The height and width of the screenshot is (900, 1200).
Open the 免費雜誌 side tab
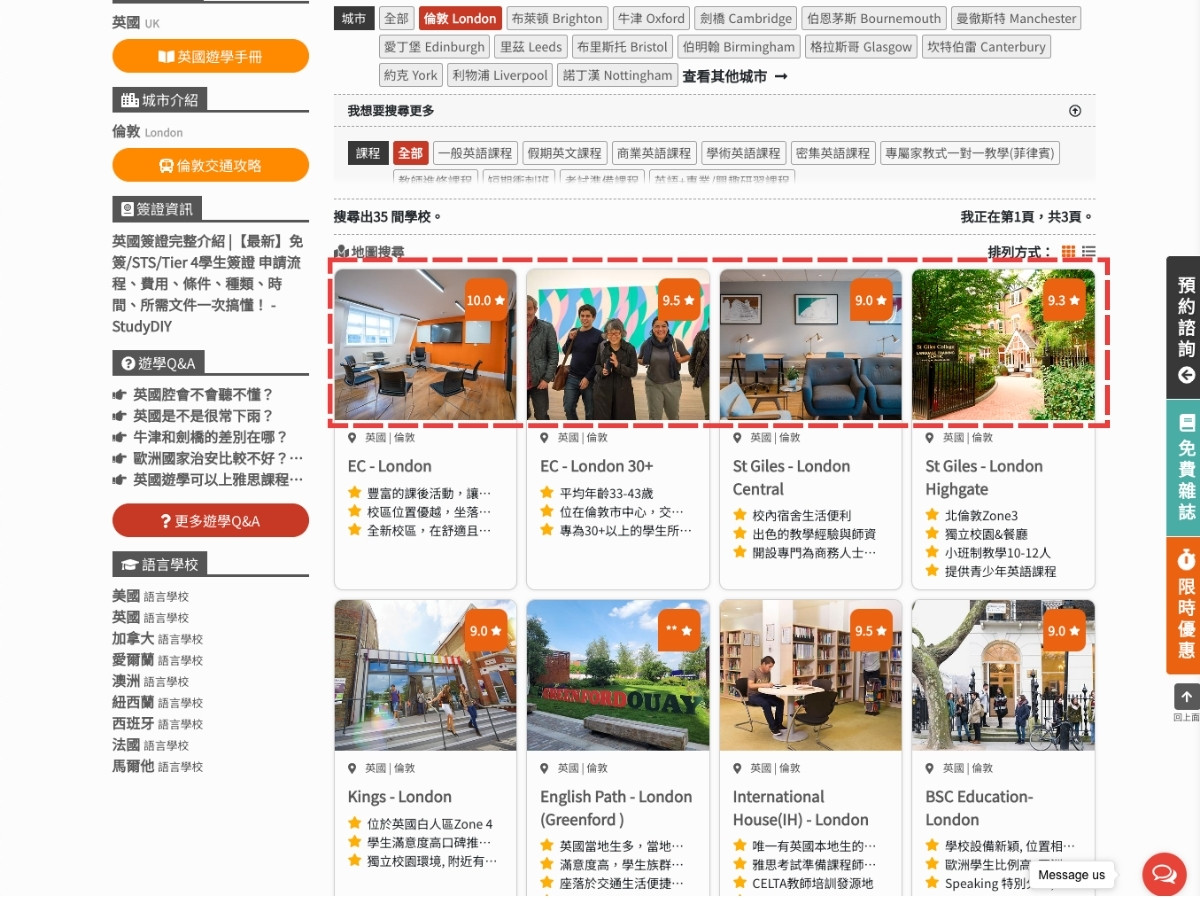point(1185,468)
